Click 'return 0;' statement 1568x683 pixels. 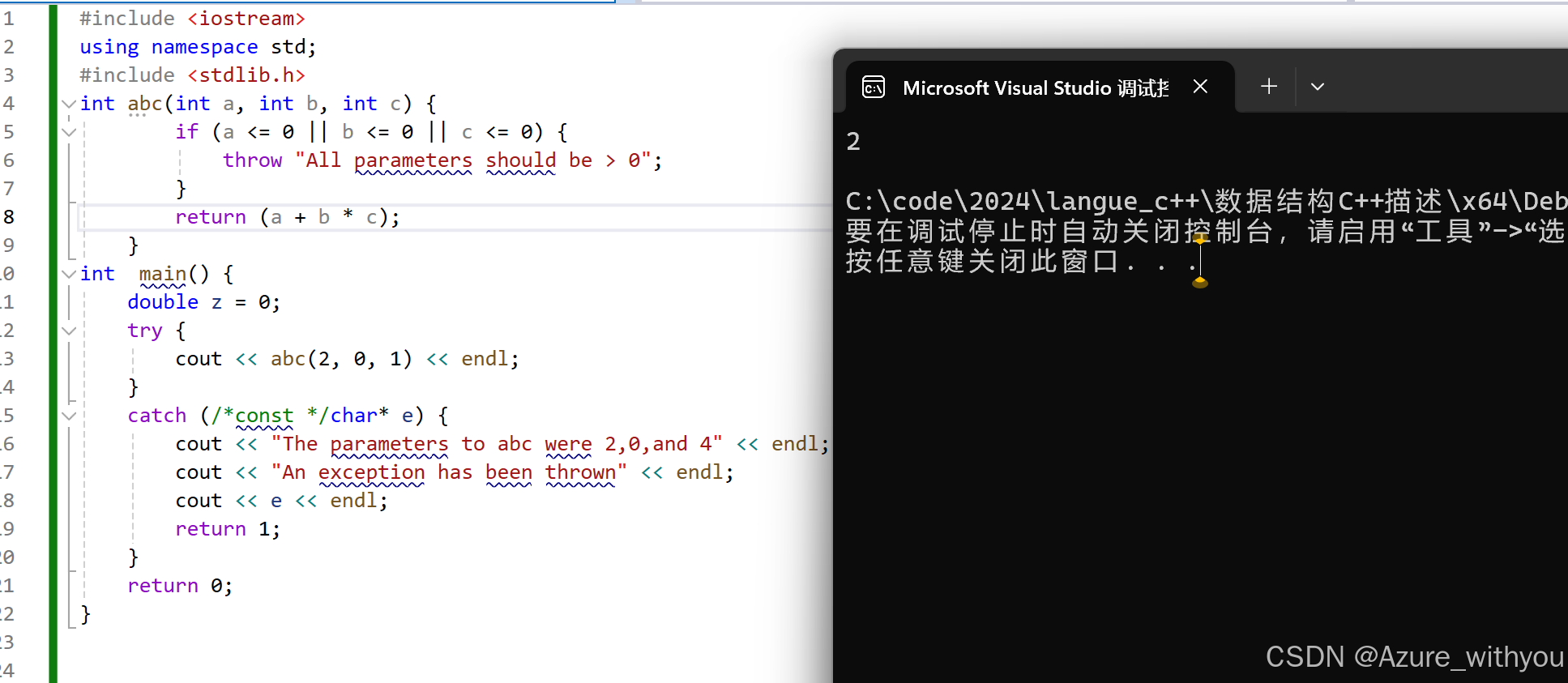181,586
